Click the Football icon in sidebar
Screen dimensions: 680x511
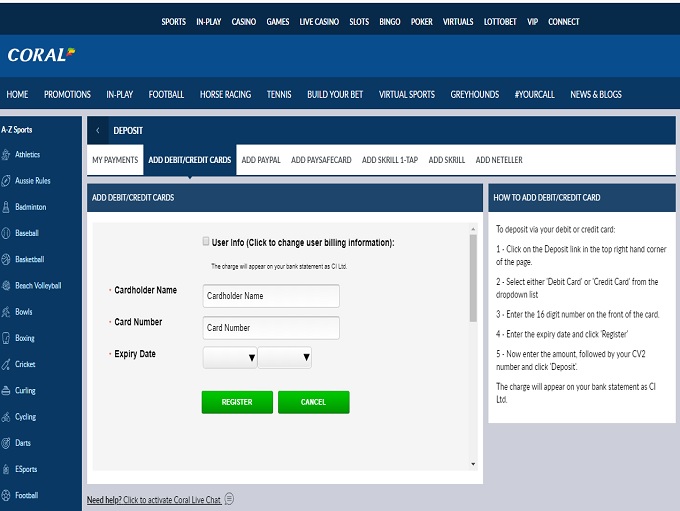[x=6, y=495]
